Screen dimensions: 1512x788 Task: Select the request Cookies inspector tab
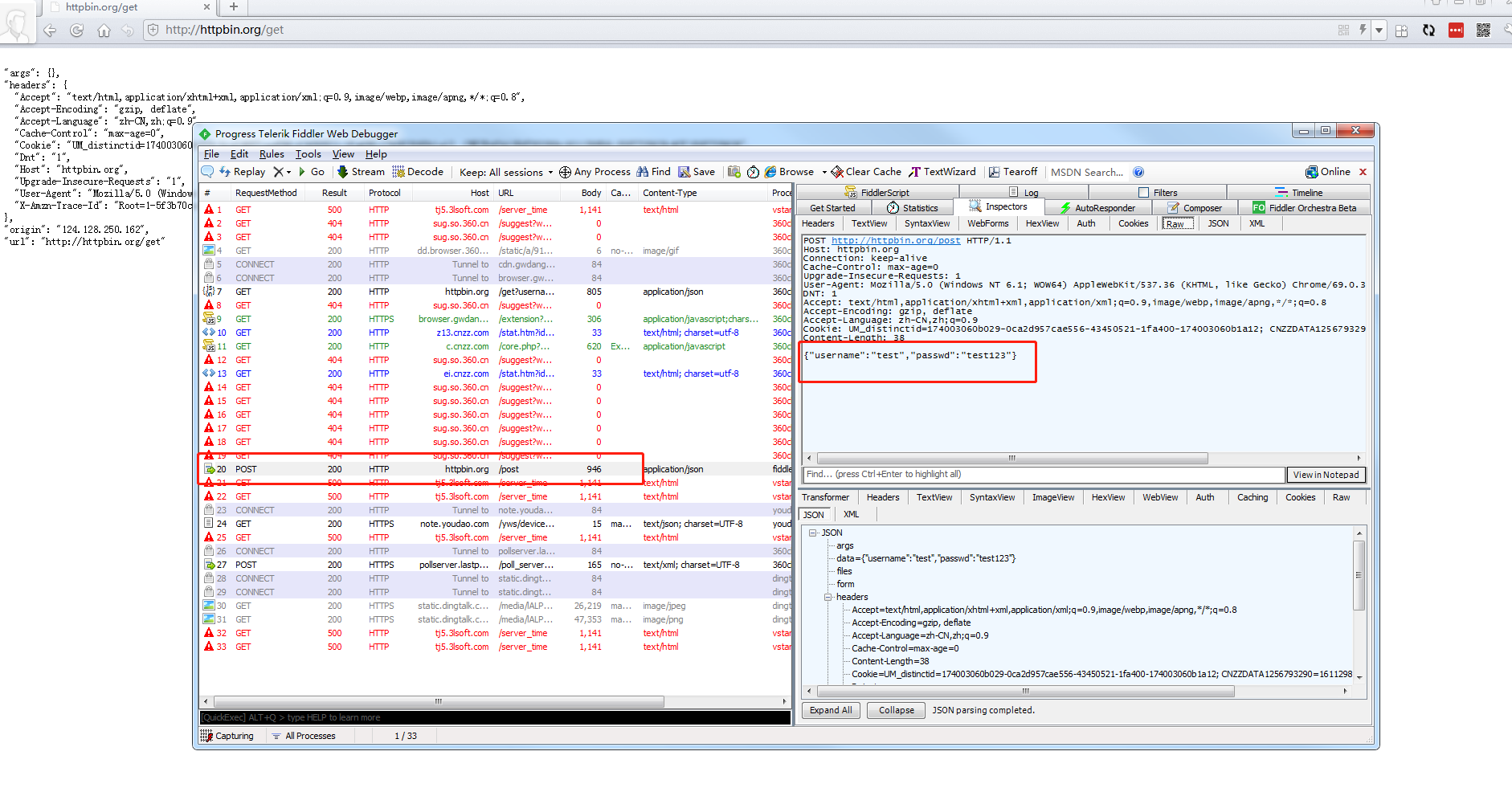(x=1133, y=223)
